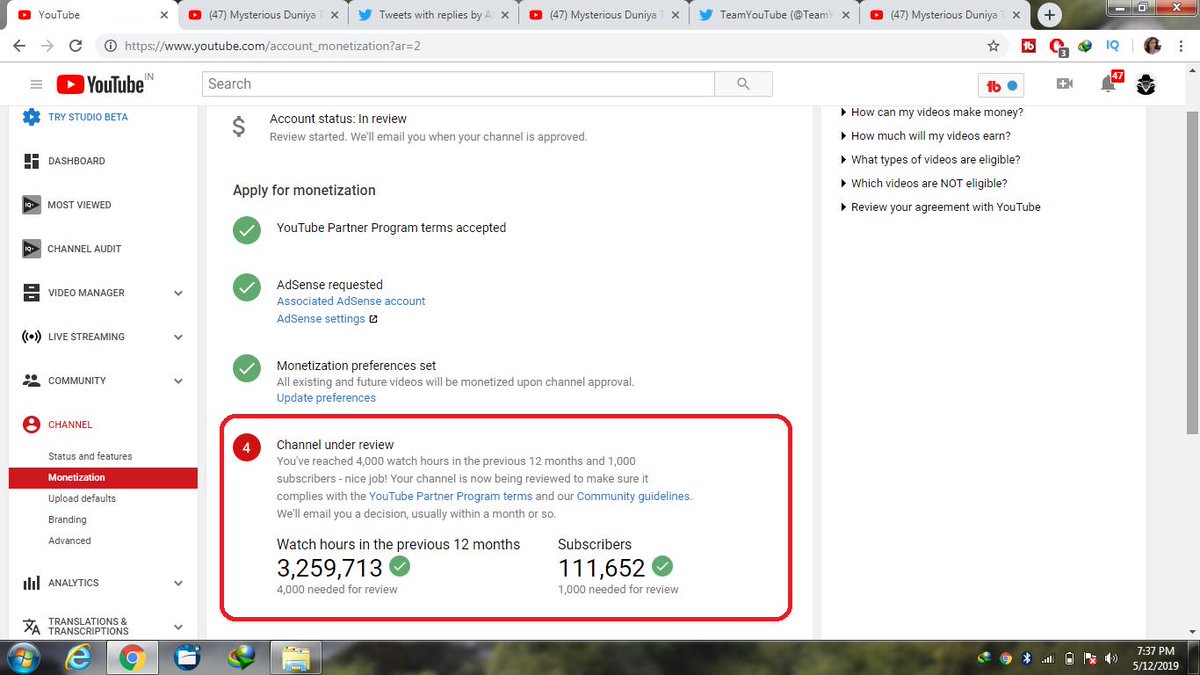Click the Most Viewed sidebar icon
This screenshot has height=675, width=1200.
pyautogui.click(x=31, y=205)
